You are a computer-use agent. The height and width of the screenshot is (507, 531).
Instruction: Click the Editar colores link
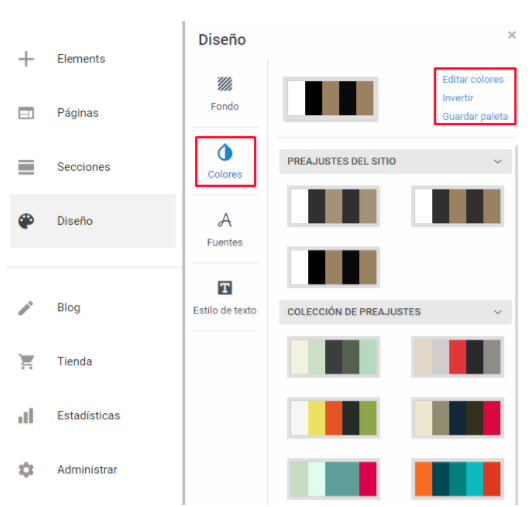[x=473, y=79]
